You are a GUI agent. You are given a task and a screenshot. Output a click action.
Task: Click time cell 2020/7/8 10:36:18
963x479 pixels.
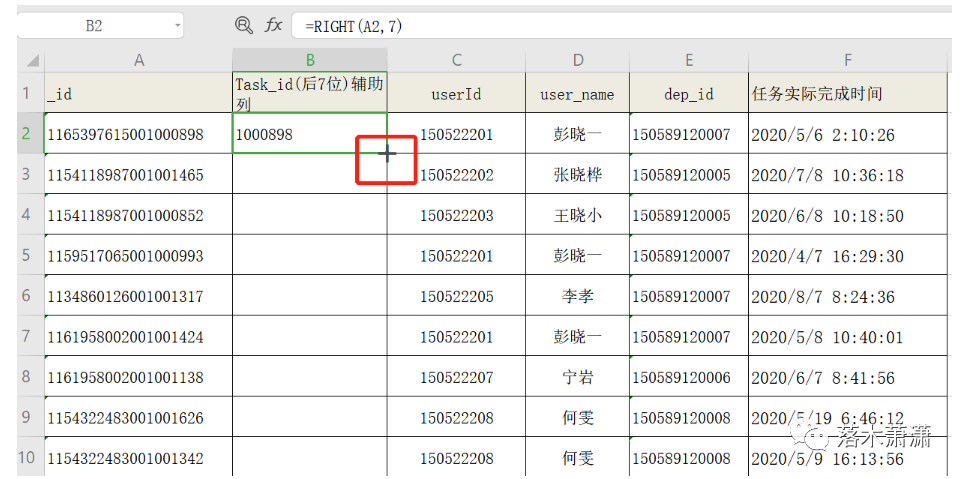point(849,174)
